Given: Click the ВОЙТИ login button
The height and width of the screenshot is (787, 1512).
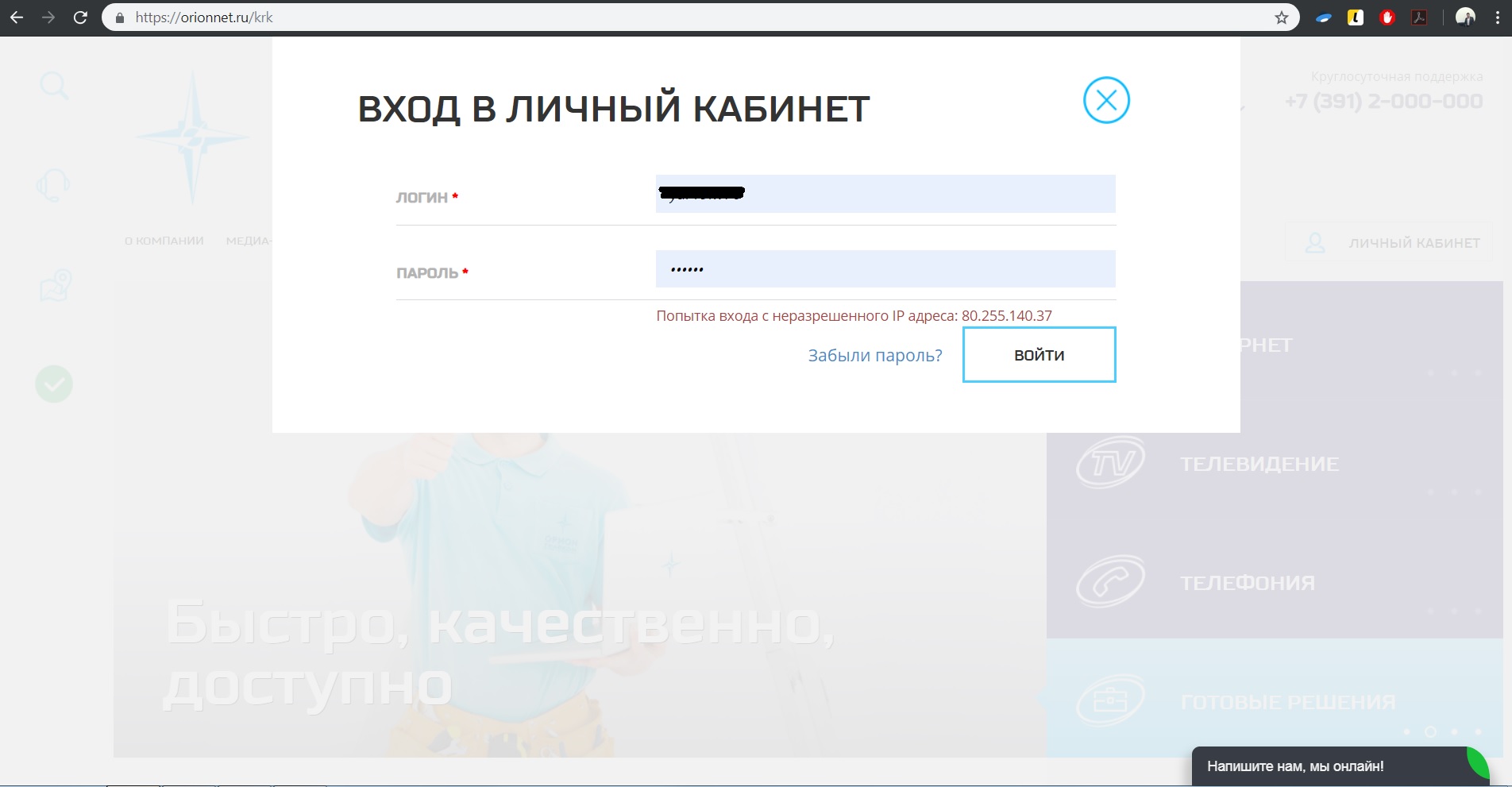Looking at the screenshot, I should tap(1039, 355).
